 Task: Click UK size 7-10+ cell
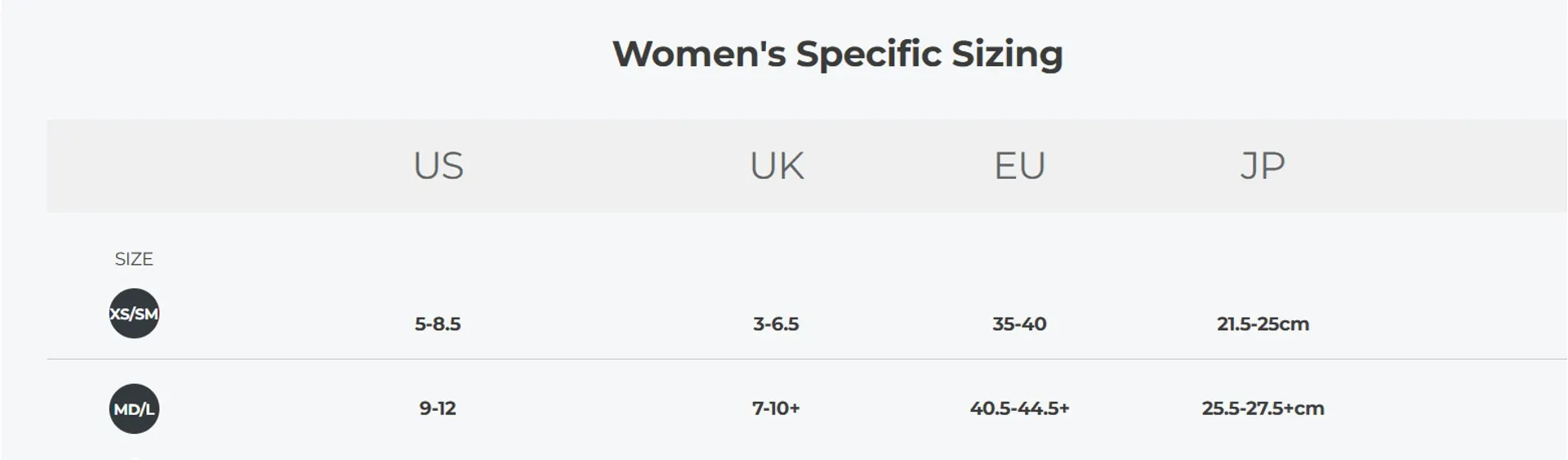(776, 409)
